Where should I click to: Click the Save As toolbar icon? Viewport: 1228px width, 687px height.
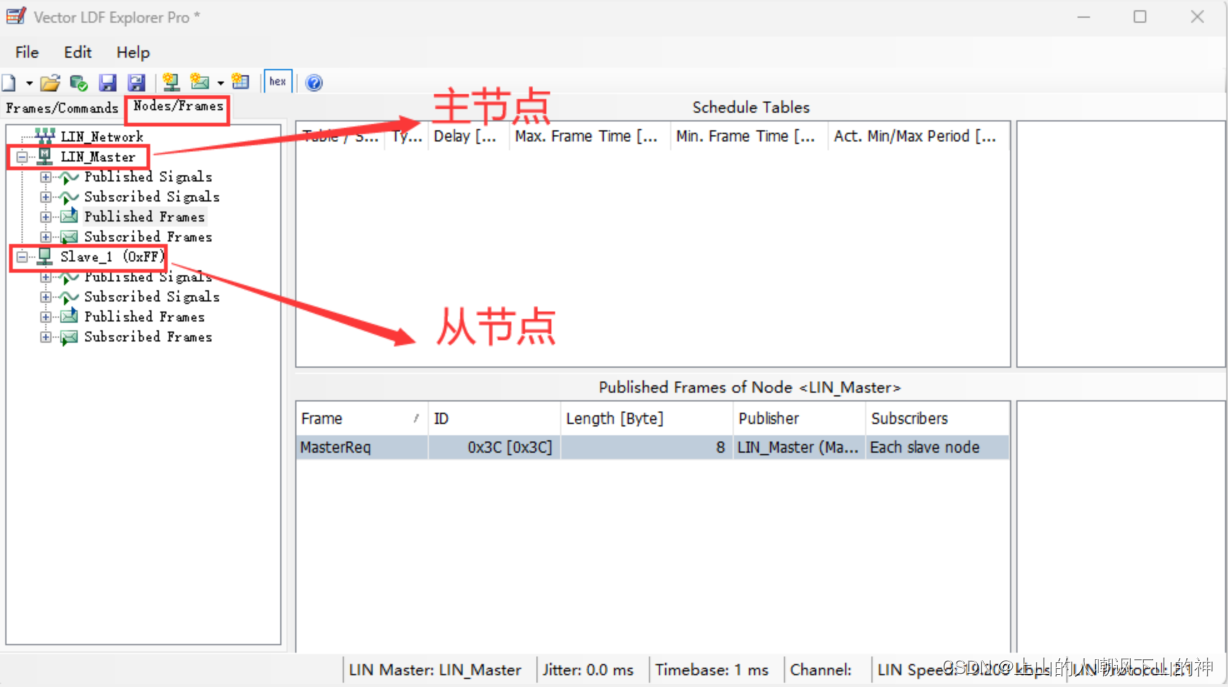pos(137,83)
